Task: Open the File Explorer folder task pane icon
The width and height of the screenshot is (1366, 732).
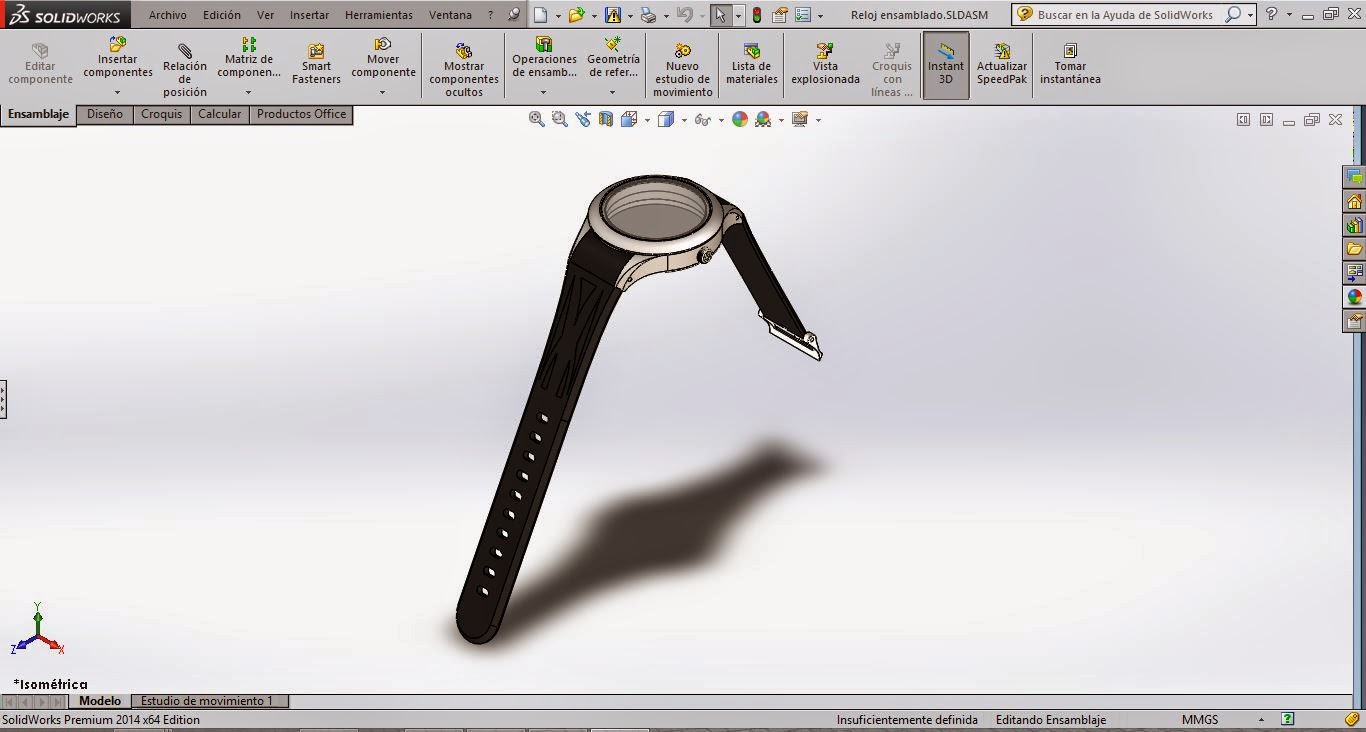Action: click(1355, 249)
